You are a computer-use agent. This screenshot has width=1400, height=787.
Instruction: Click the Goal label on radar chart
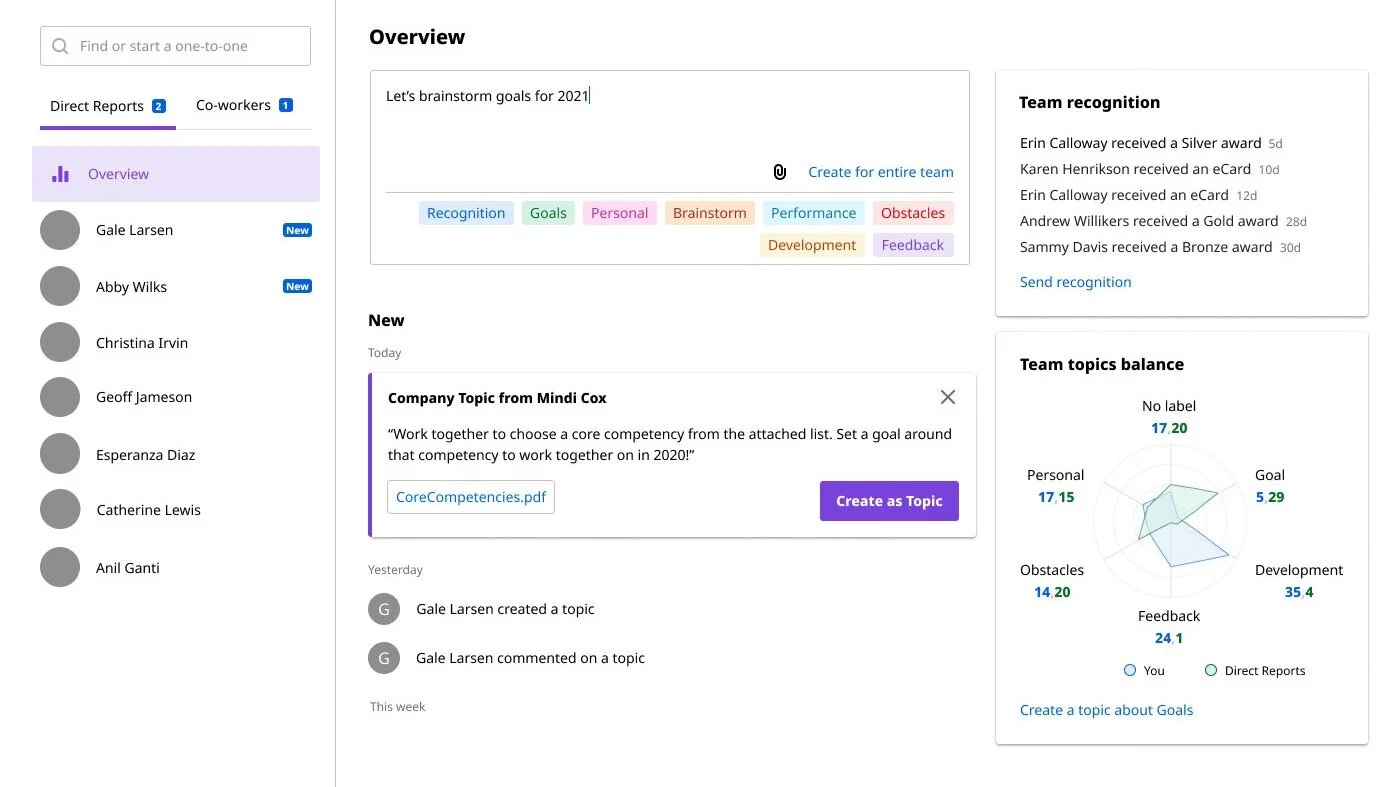[1270, 475]
